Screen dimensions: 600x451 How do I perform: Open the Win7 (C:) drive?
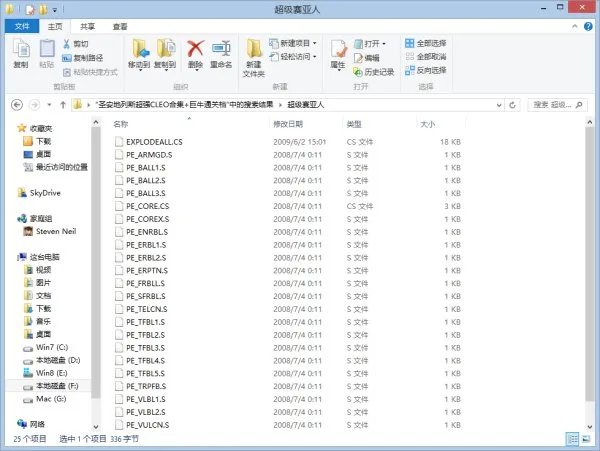[x=46, y=347]
